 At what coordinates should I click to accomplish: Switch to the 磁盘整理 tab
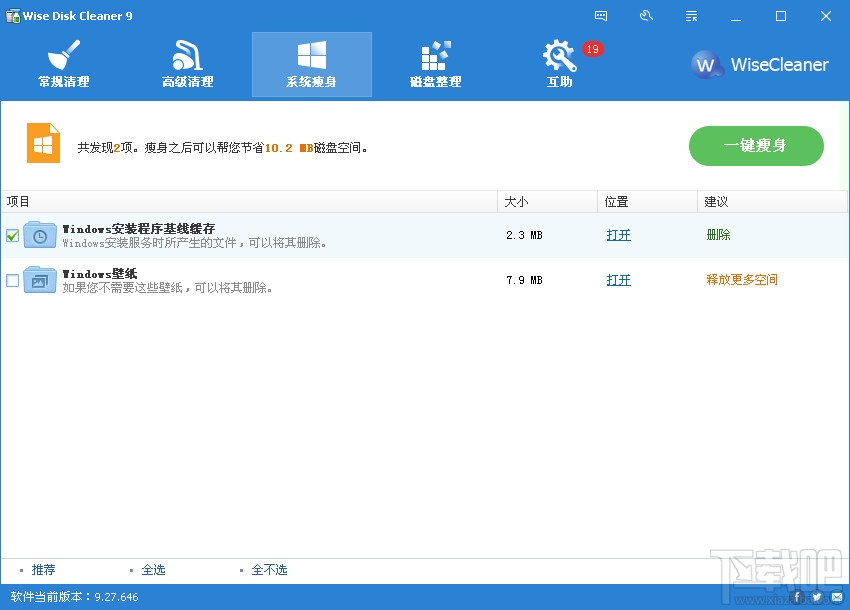click(x=435, y=64)
